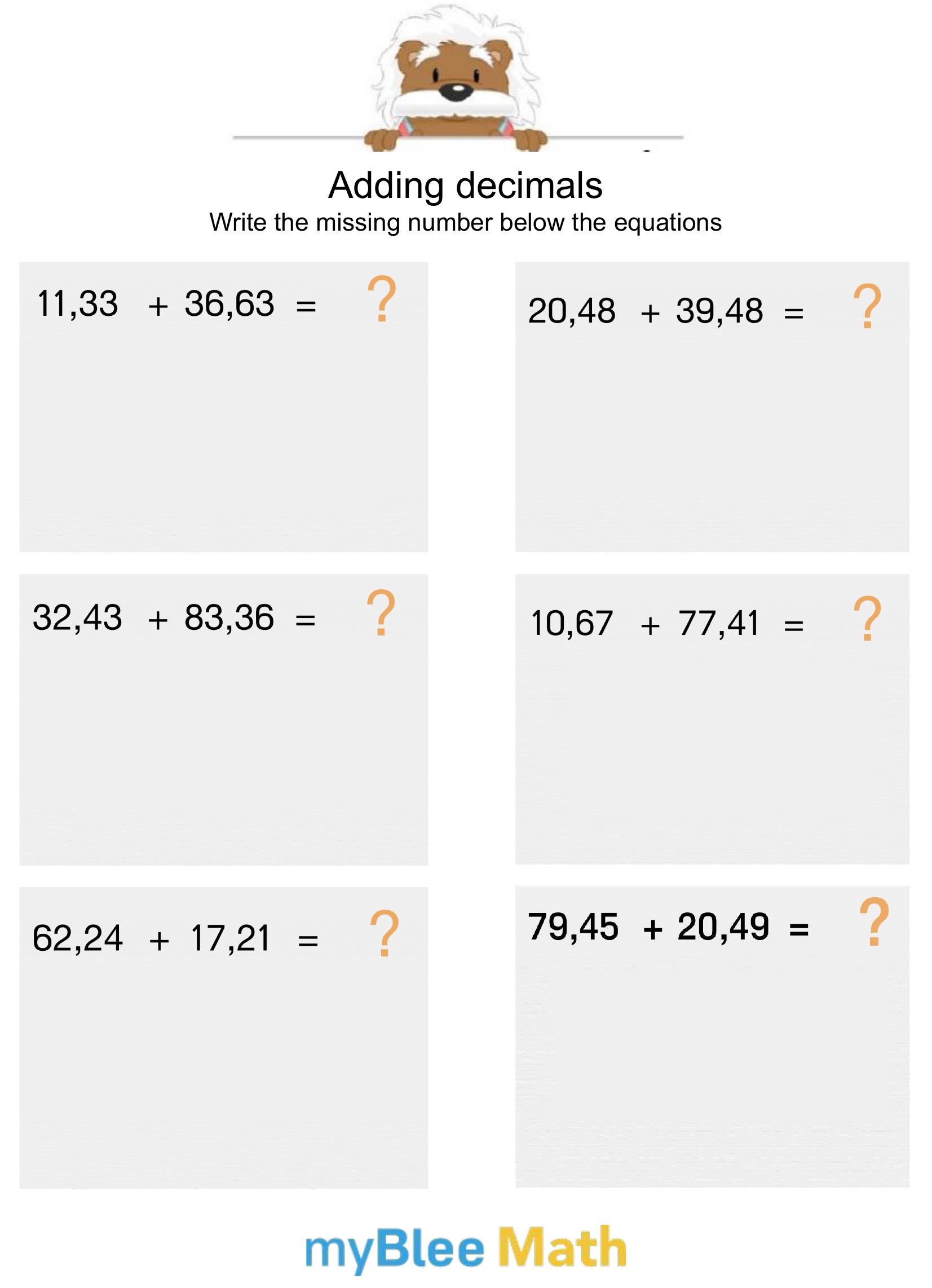
Task: Click question mark after 20,48 + 39,48
Action: point(867,307)
